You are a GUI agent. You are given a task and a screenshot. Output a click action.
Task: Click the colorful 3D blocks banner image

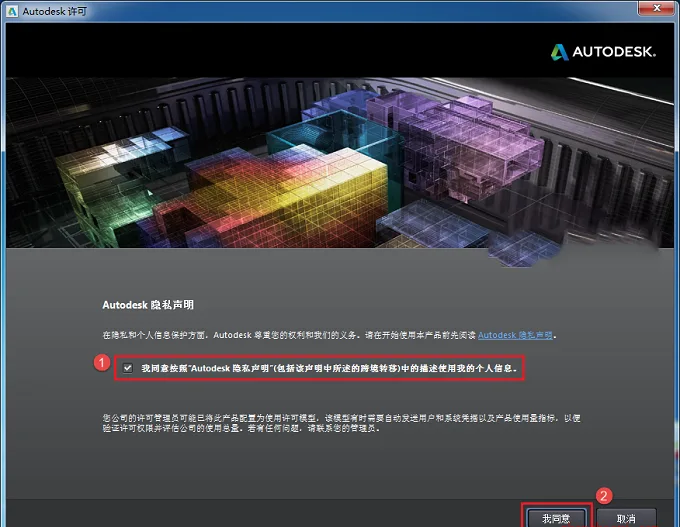click(x=340, y=163)
